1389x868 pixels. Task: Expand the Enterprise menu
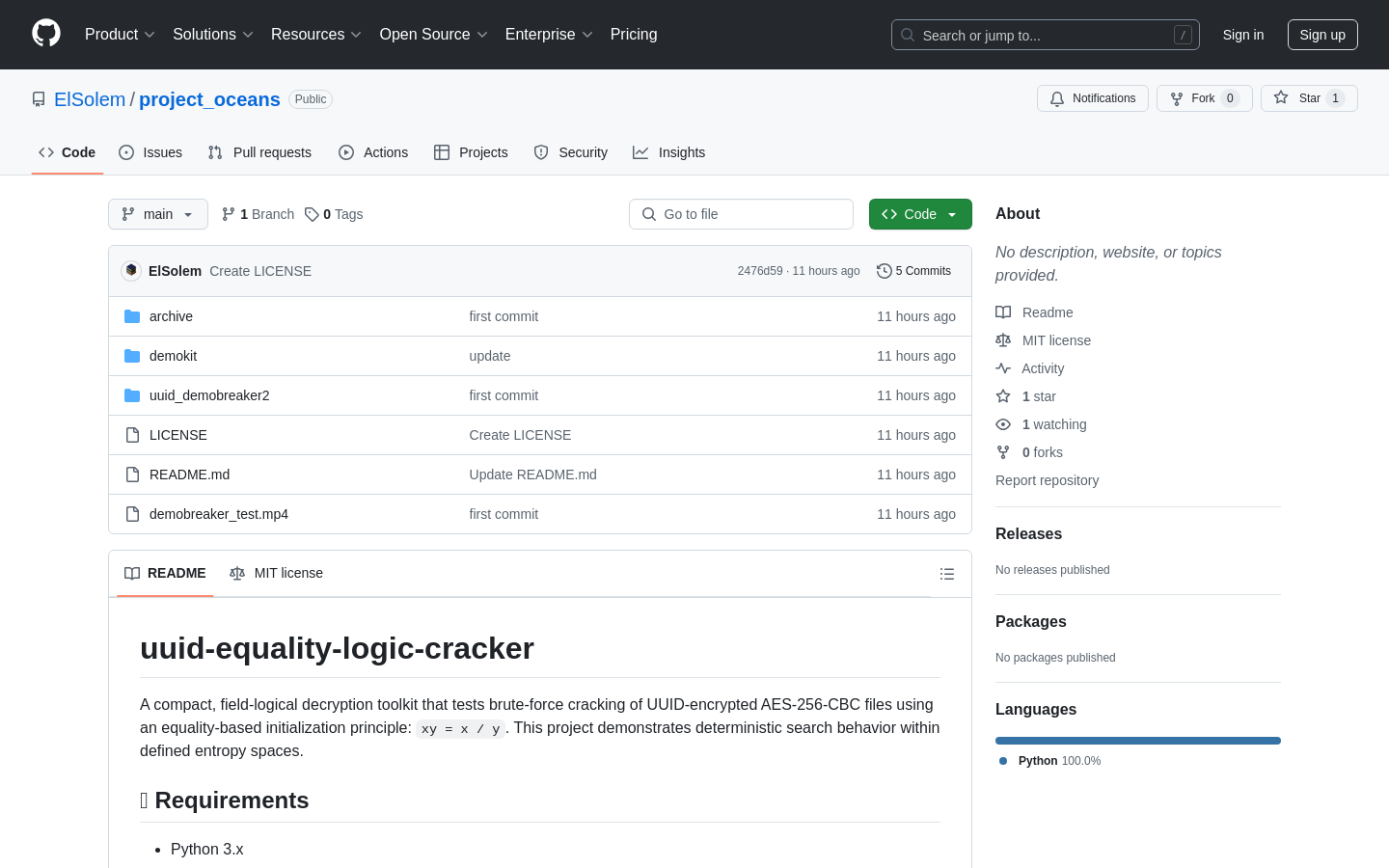click(x=549, y=35)
